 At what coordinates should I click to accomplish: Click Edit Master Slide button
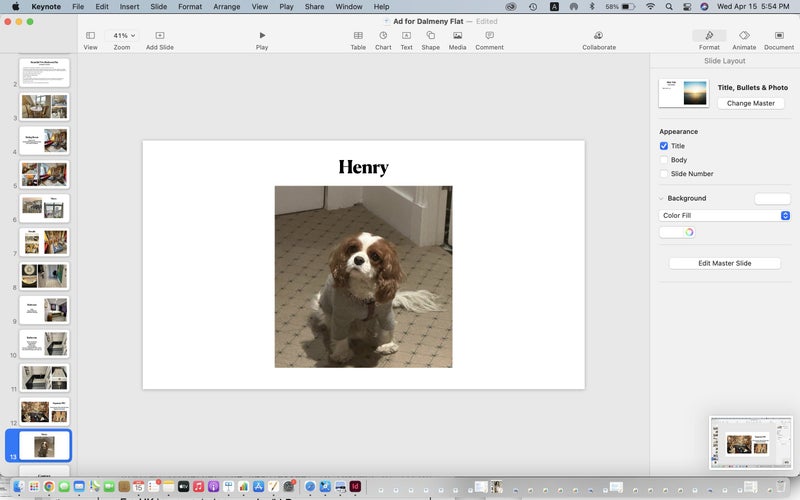(724, 263)
